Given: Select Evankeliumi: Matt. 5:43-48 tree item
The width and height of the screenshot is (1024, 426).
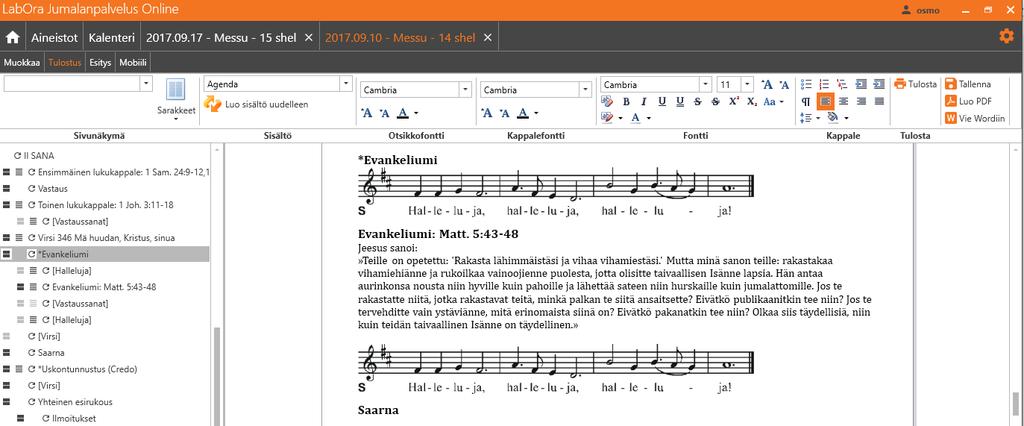Looking at the screenshot, I should [104, 287].
